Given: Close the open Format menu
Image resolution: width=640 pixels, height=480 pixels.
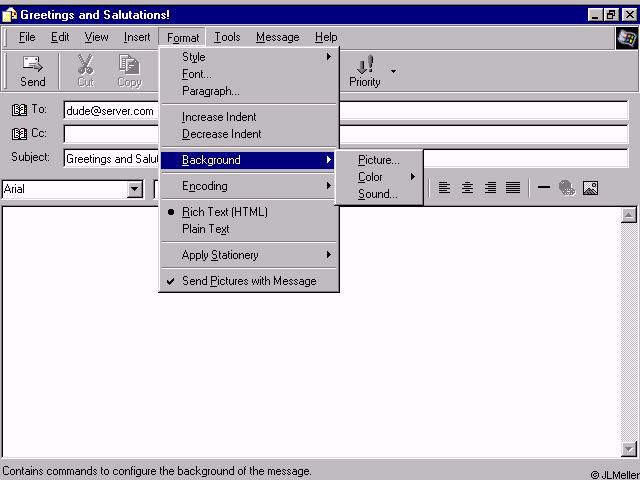Looking at the screenshot, I should tap(182, 38).
